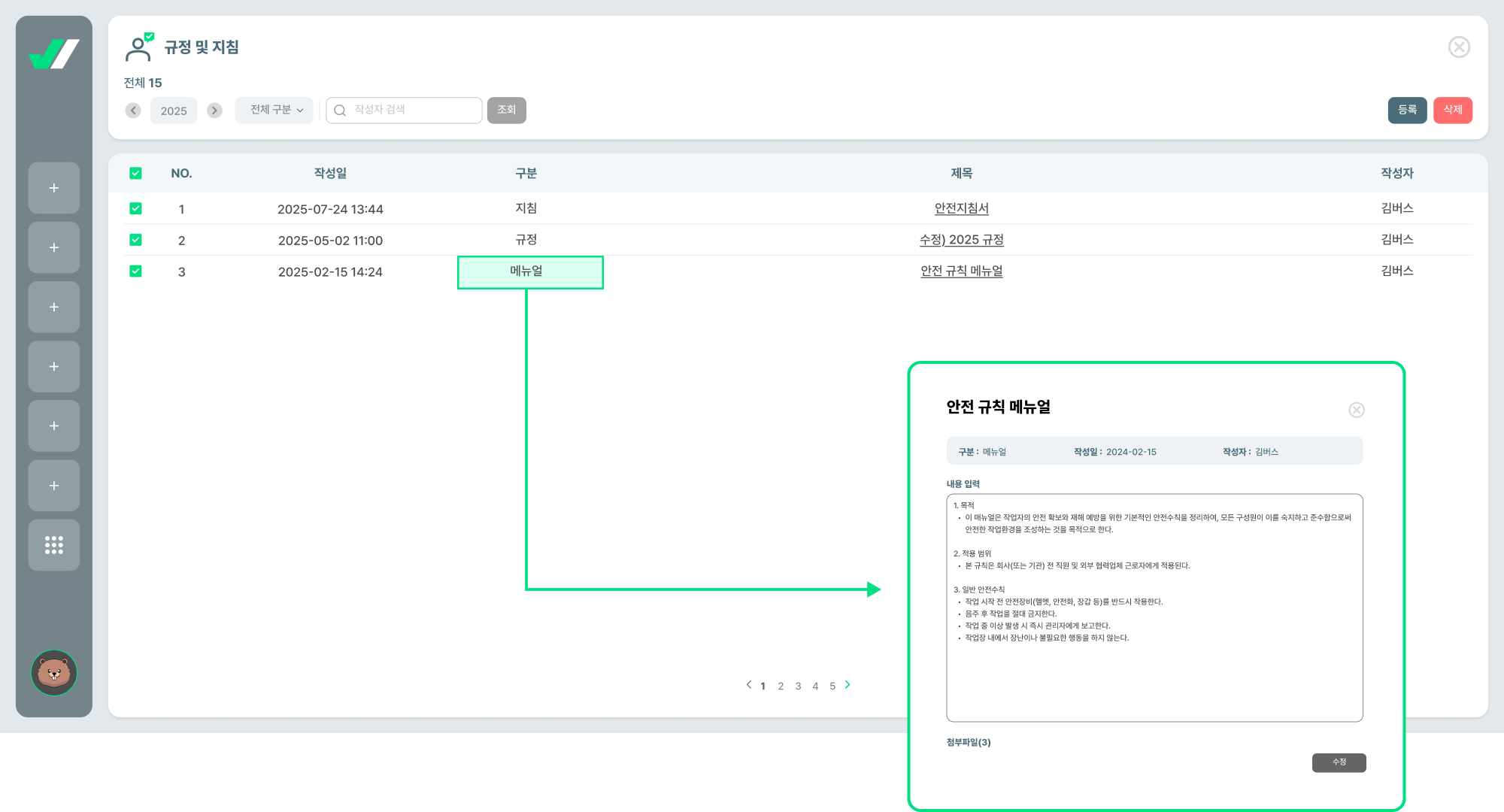This screenshot has width=1504, height=812.
Task: Select page 5 in pagination
Action: [x=832, y=686]
